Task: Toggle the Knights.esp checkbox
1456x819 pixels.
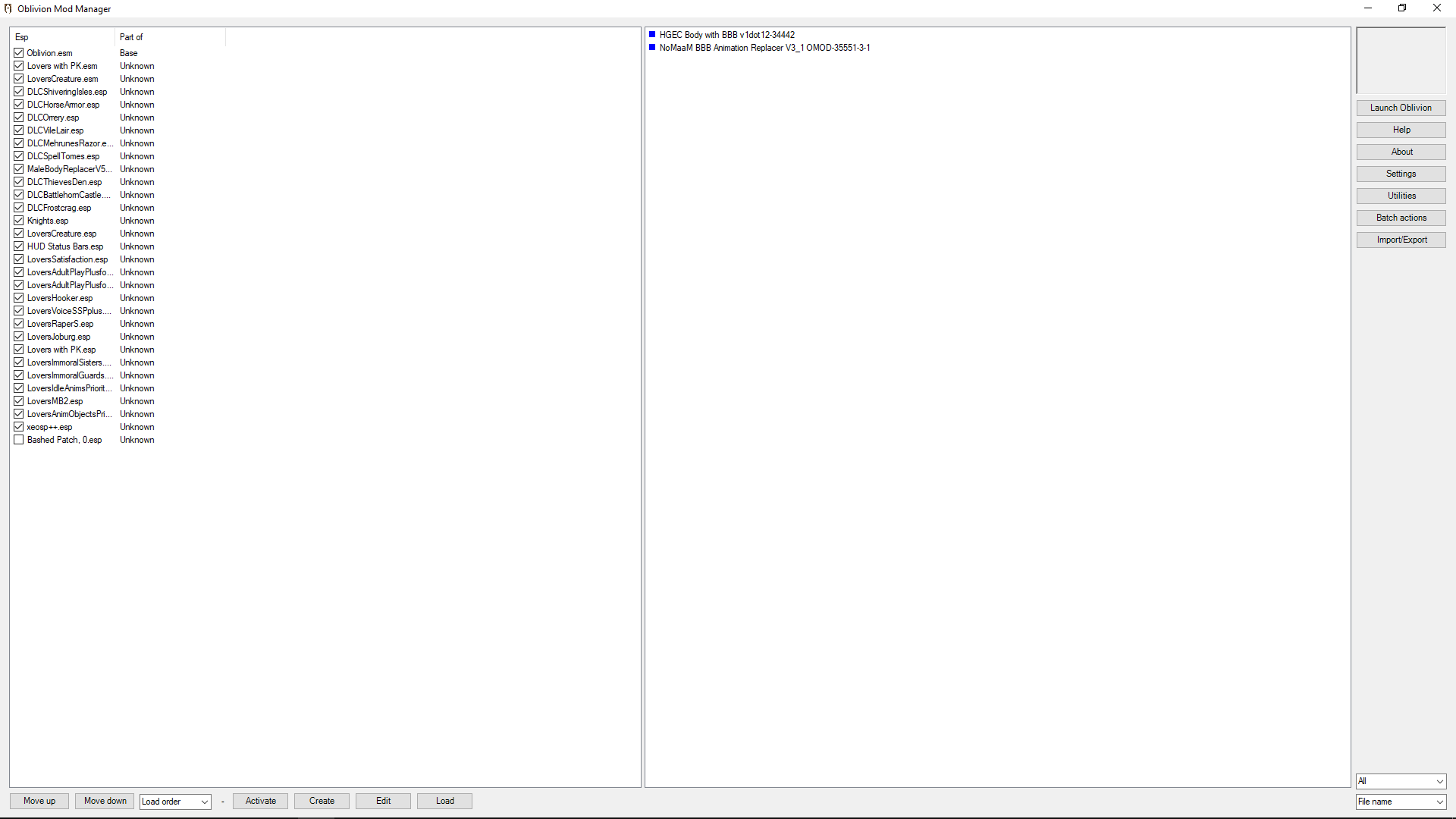Action: click(19, 221)
